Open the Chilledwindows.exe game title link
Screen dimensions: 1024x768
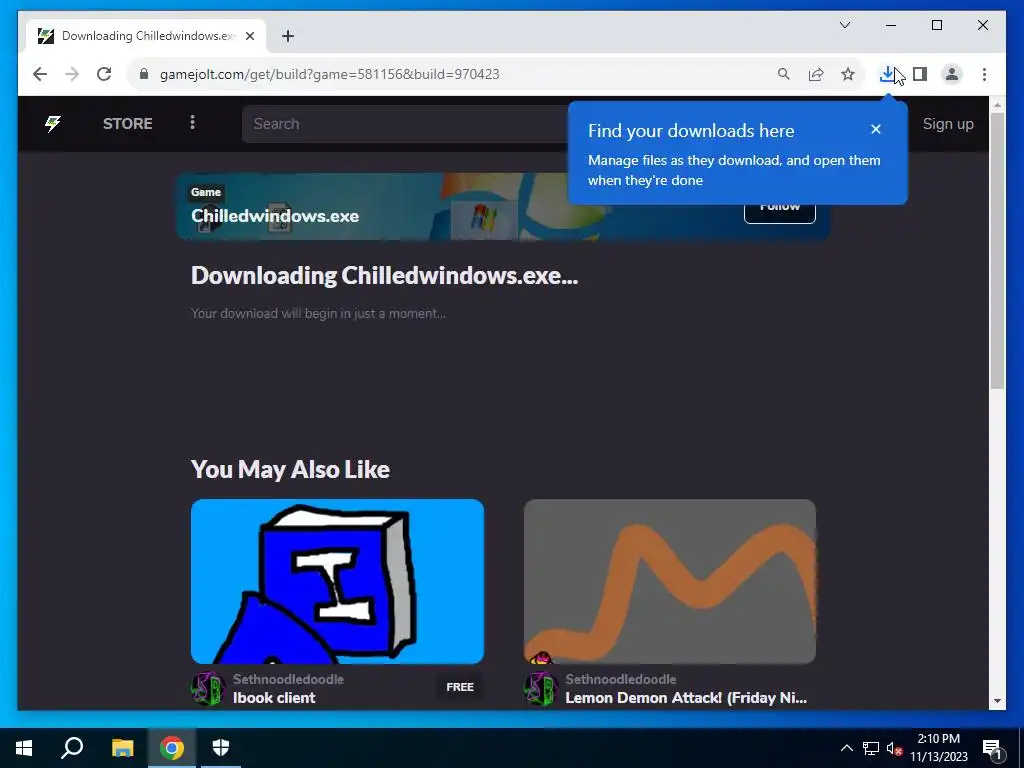point(275,216)
